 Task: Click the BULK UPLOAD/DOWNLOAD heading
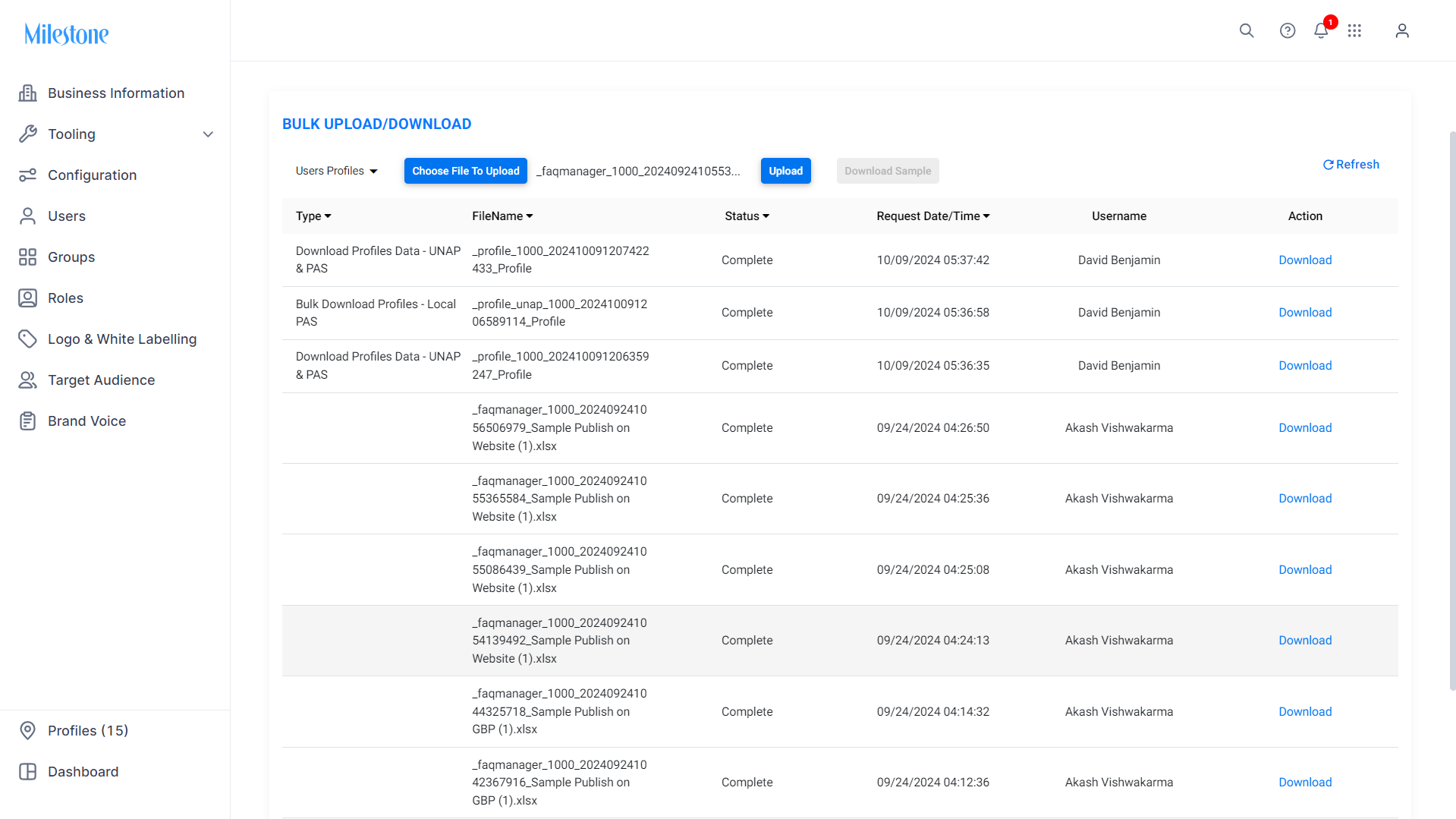coord(377,124)
